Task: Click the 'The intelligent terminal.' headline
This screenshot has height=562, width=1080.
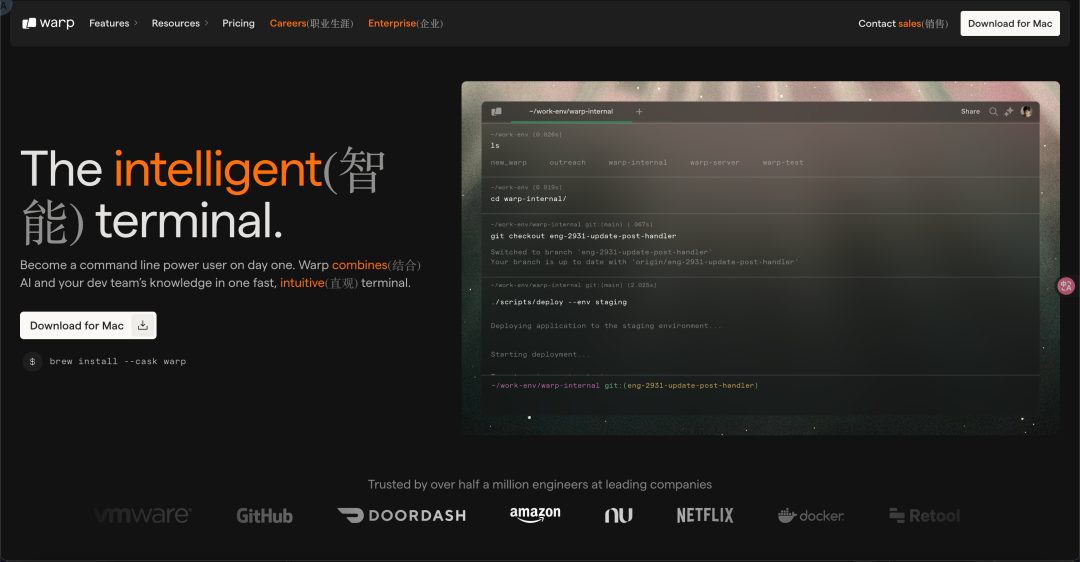Action: tap(202, 196)
